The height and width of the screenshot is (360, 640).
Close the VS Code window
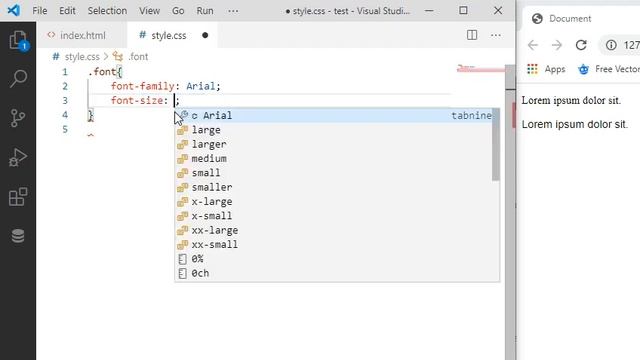pyautogui.click(x=498, y=11)
